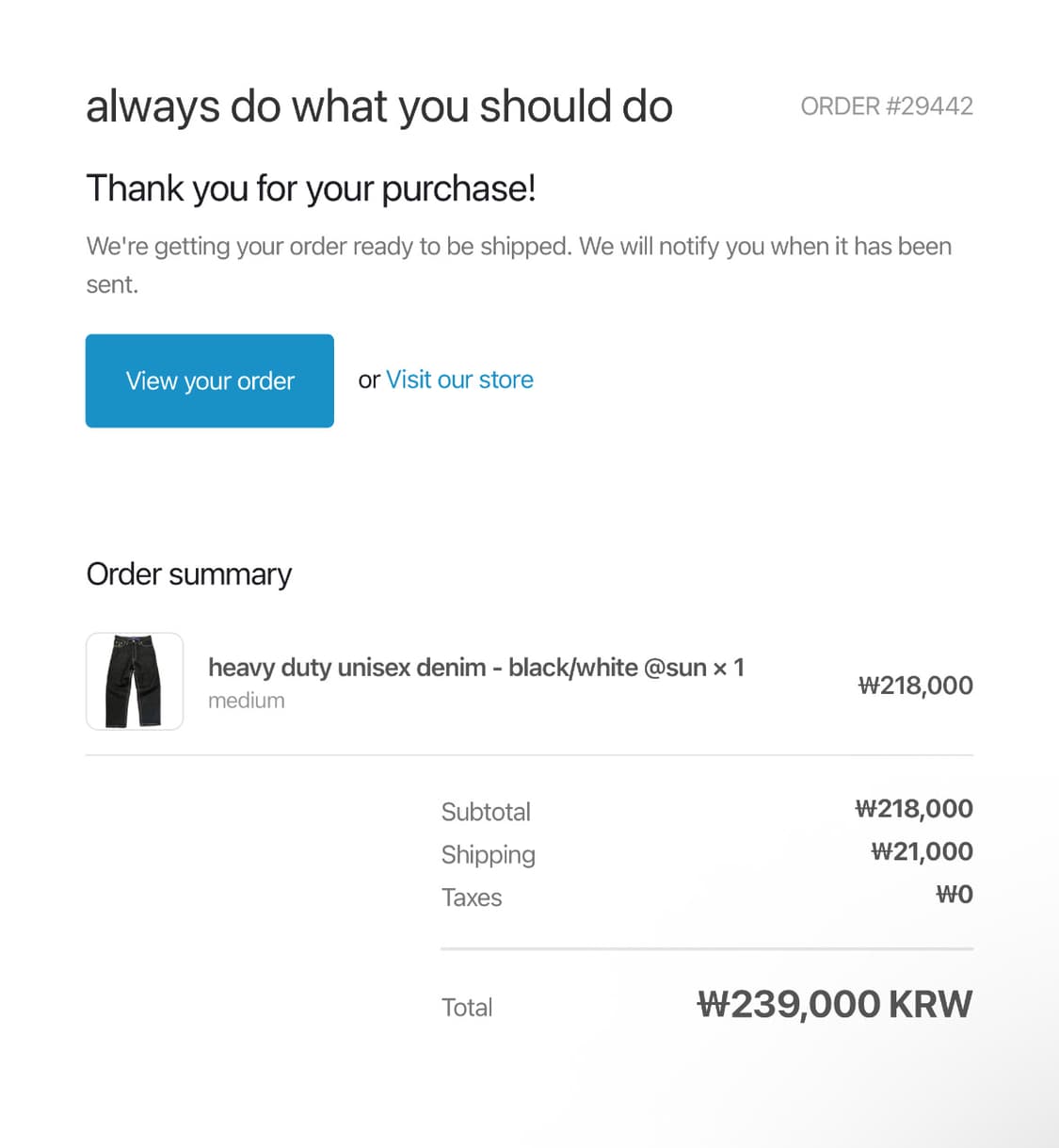Click the Taxes label

(x=472, y=897)
